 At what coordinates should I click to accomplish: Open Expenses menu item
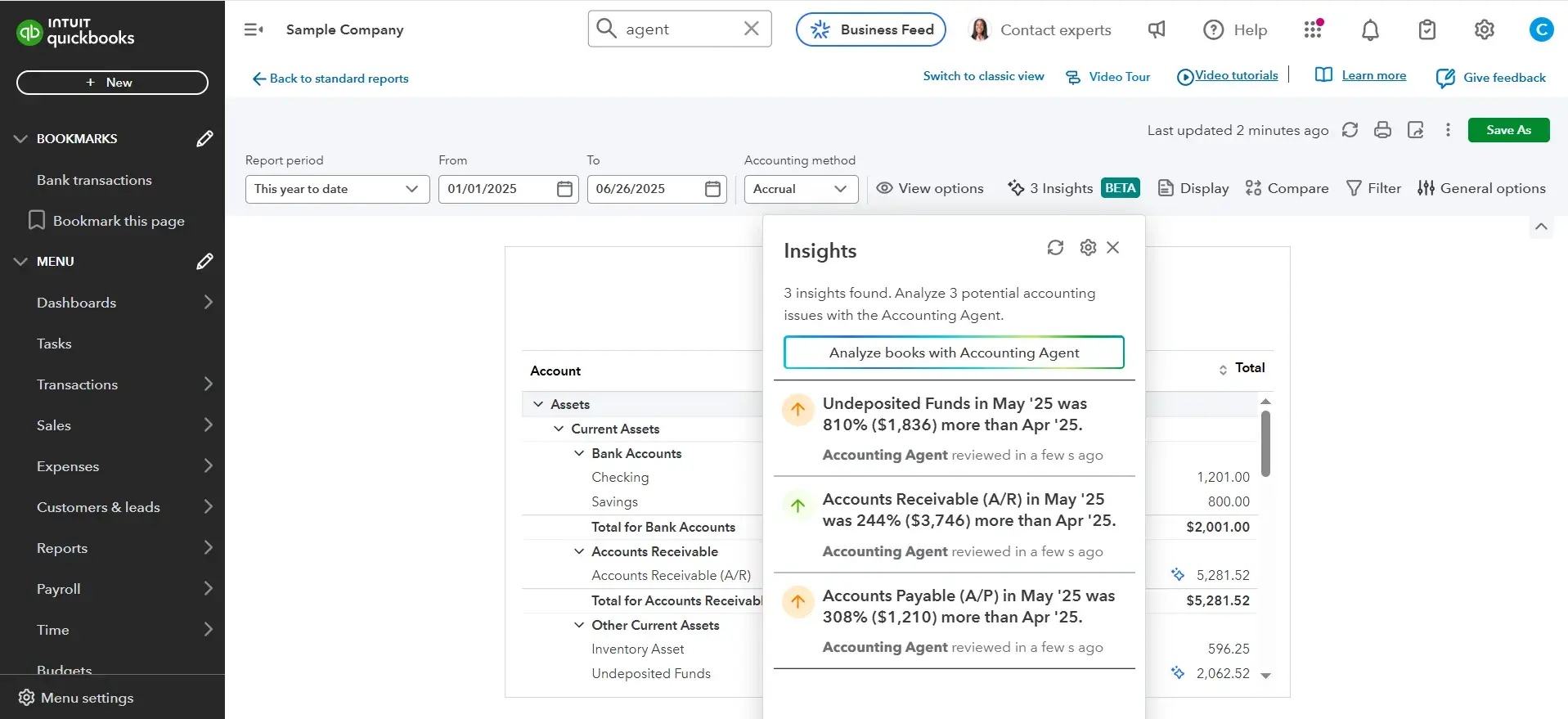coord(112,466)
